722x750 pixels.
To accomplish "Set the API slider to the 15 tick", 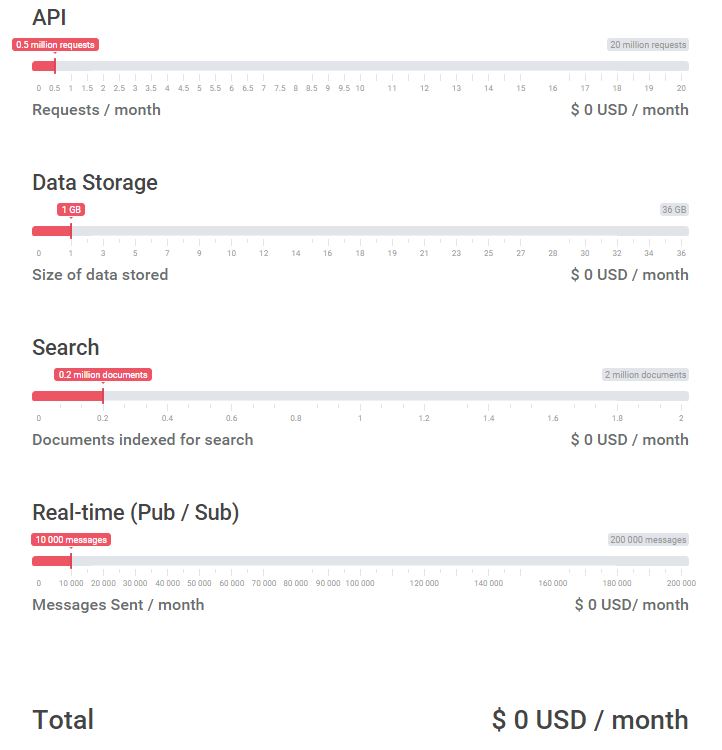I will (x=521, y=66).
